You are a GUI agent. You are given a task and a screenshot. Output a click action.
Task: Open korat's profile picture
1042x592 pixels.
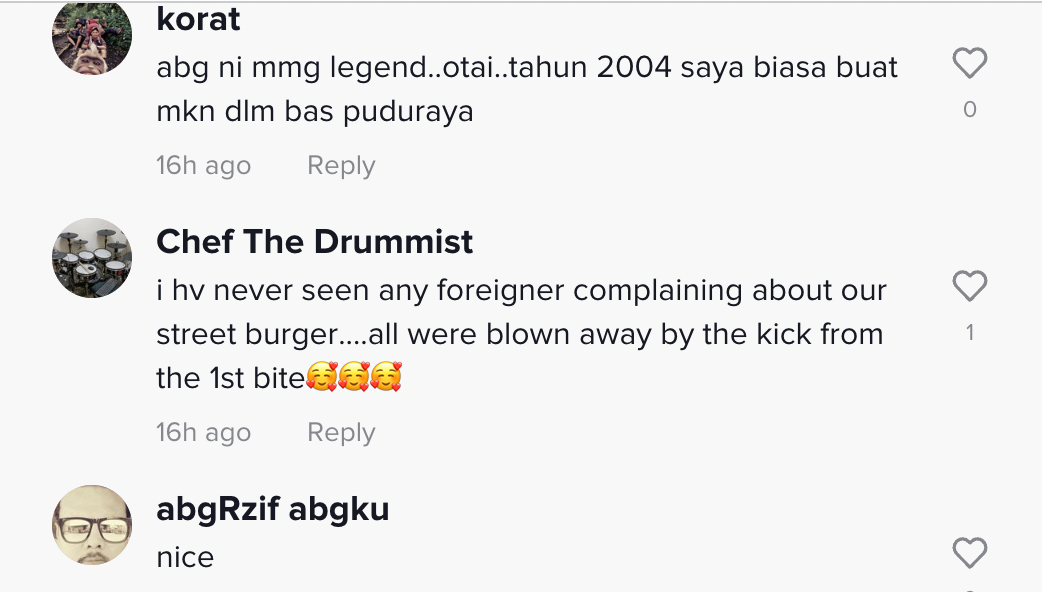click(x=92, y=36)
